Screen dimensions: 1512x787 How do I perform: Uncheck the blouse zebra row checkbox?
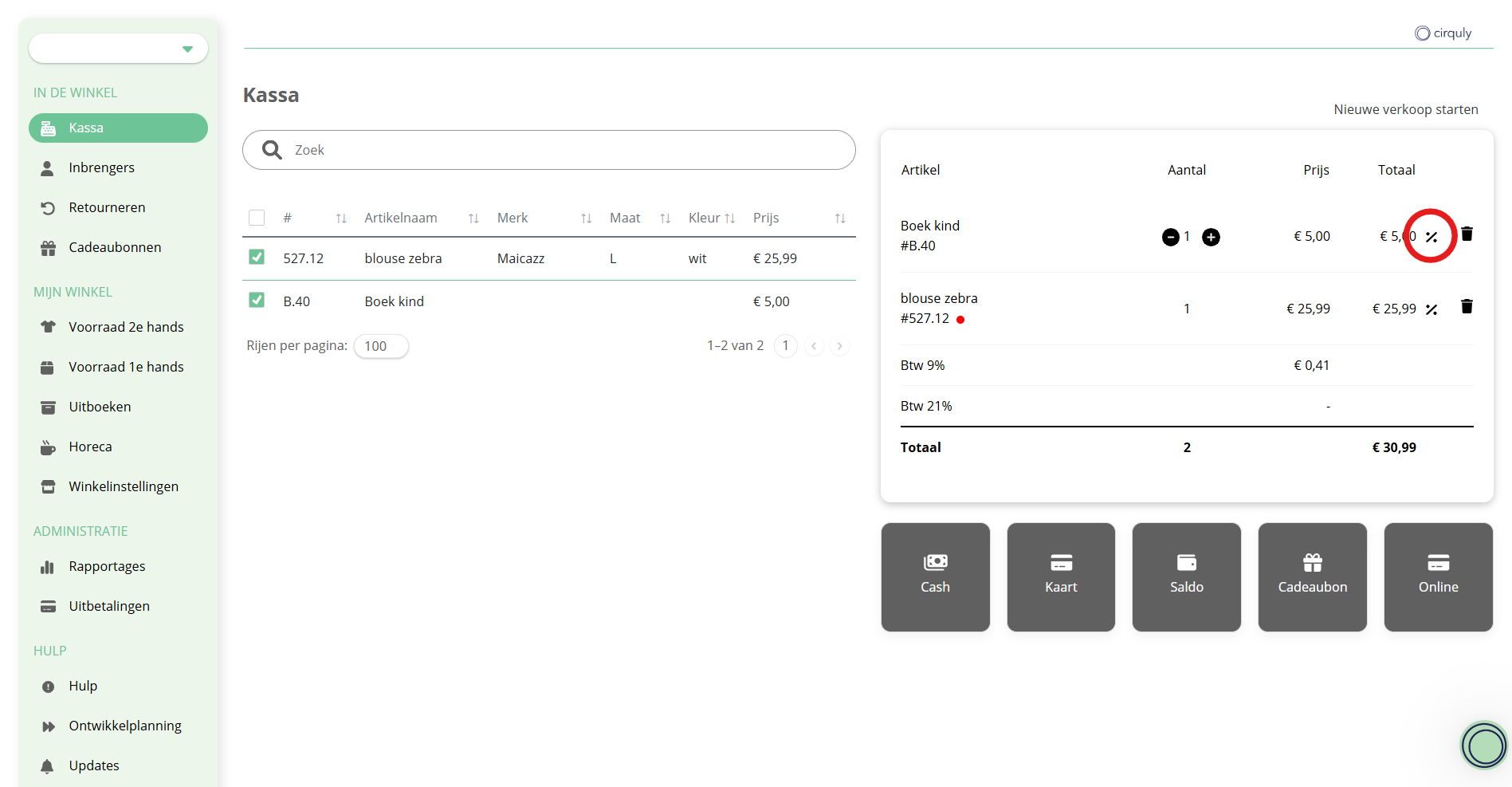pos(257,257)
